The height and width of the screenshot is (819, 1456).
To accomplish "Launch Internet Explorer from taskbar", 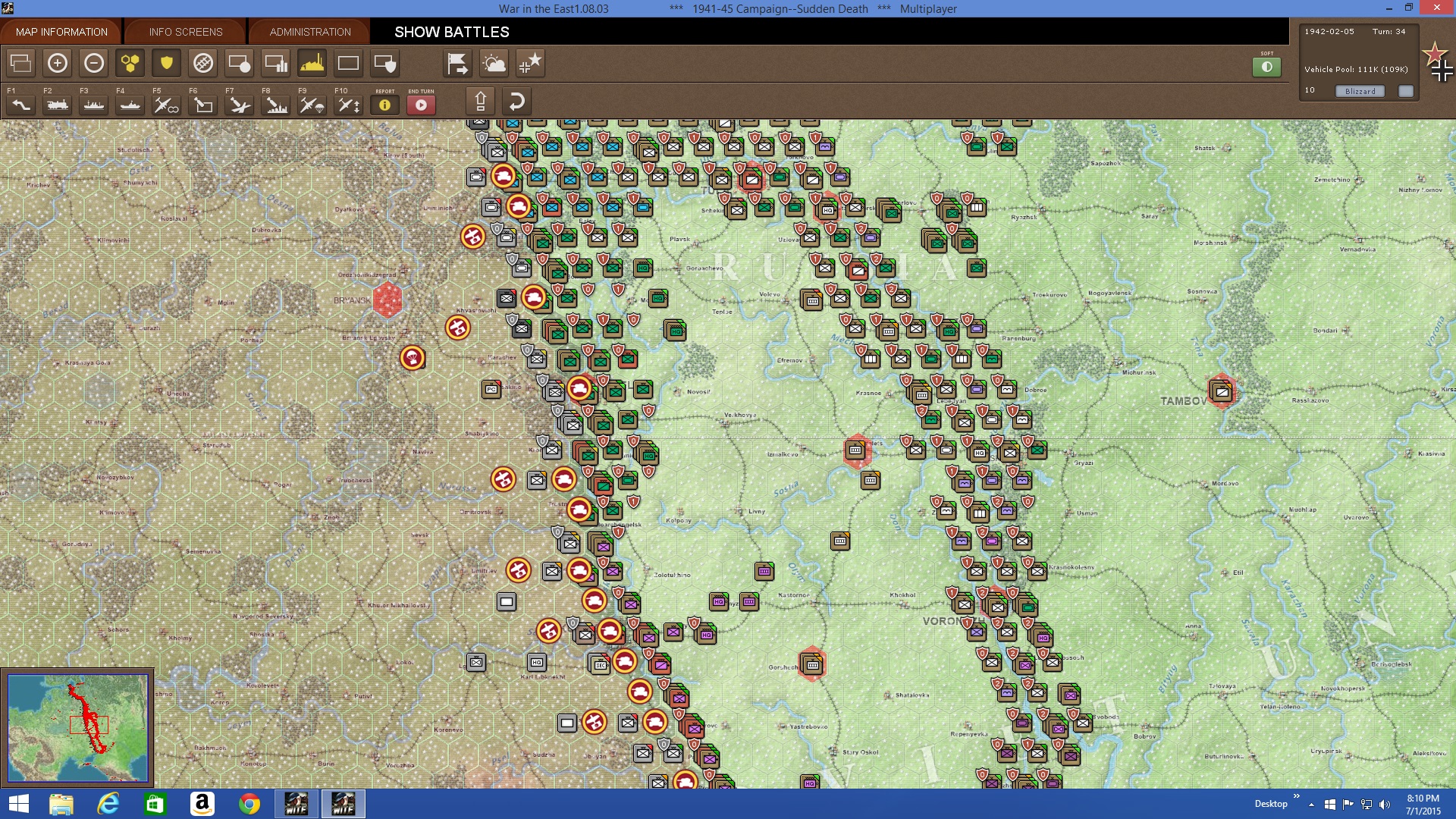I will (x=108, y=804).
